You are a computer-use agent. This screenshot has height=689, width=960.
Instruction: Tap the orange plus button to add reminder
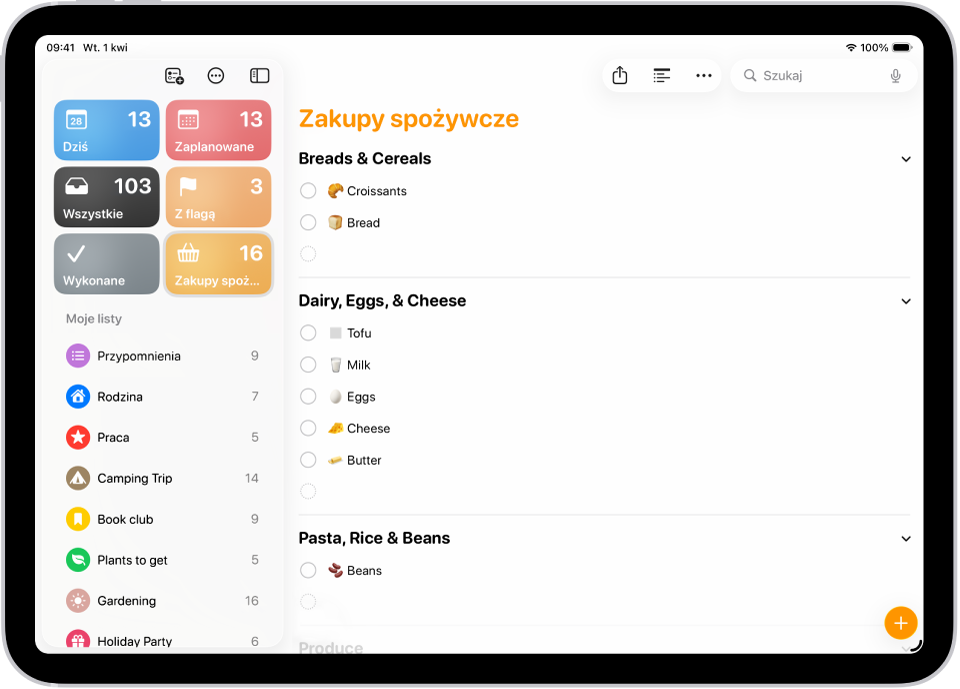click(900, 622)
